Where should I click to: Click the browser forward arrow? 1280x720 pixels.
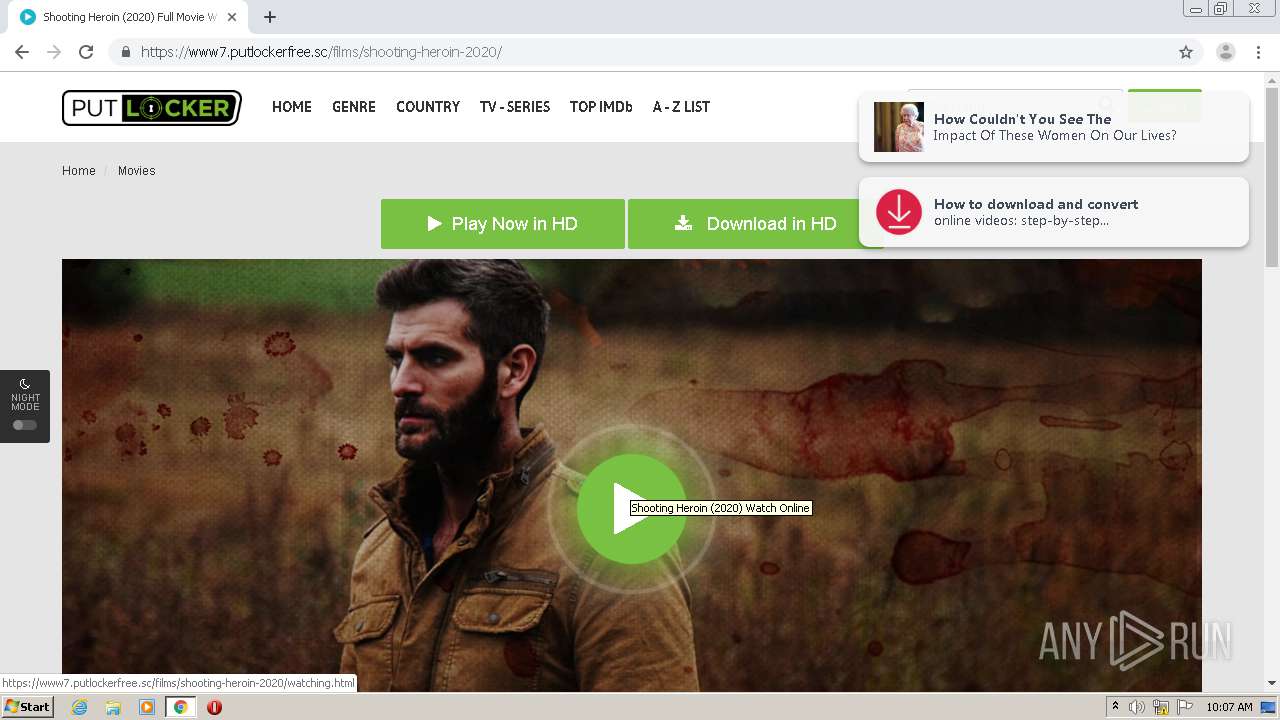point(54,52)
